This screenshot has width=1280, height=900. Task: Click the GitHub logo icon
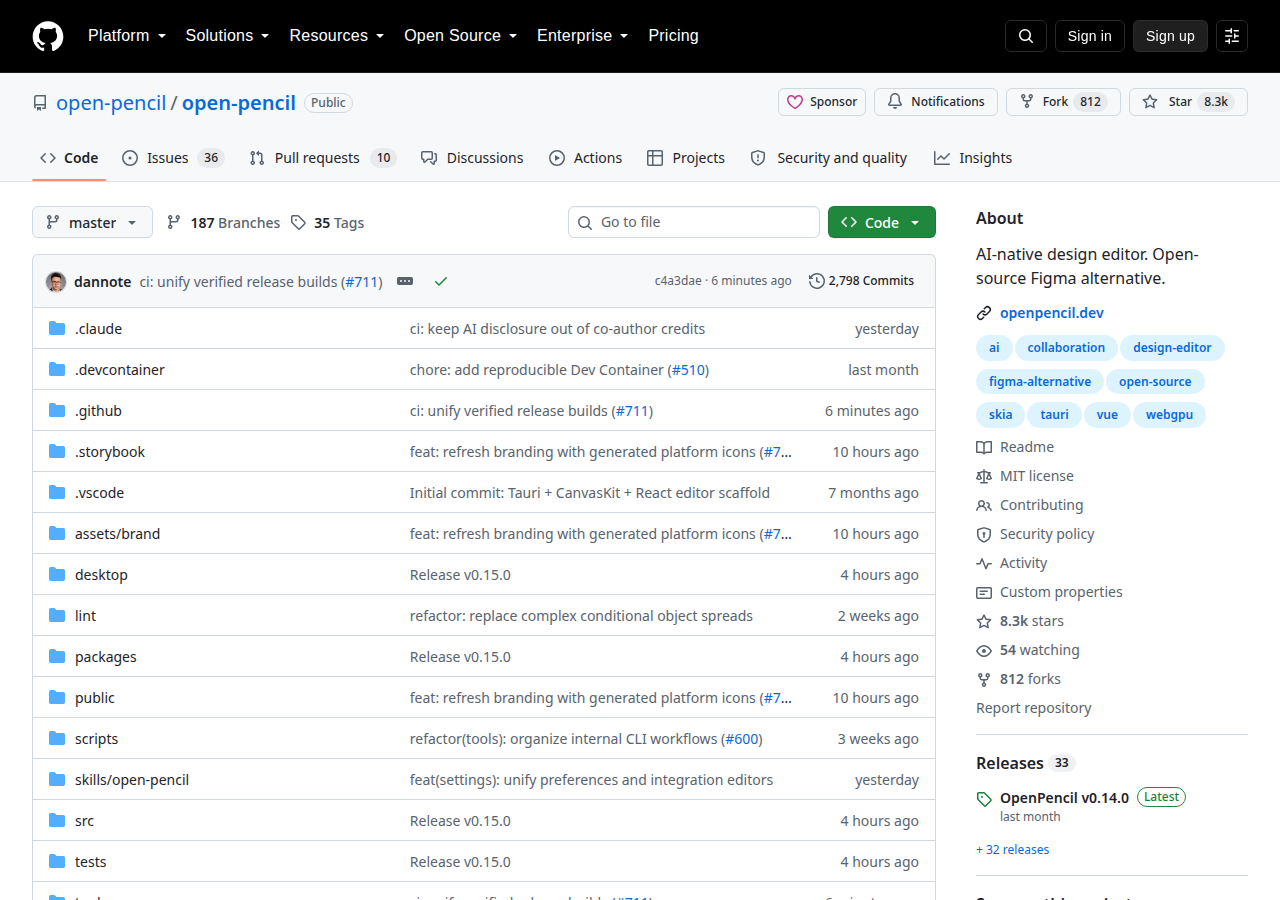coord(48,36)
